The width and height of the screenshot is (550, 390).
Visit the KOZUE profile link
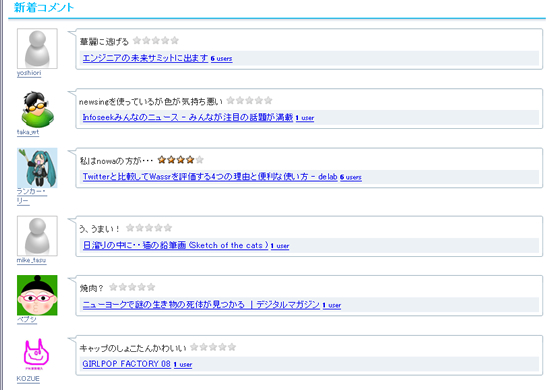28,379
